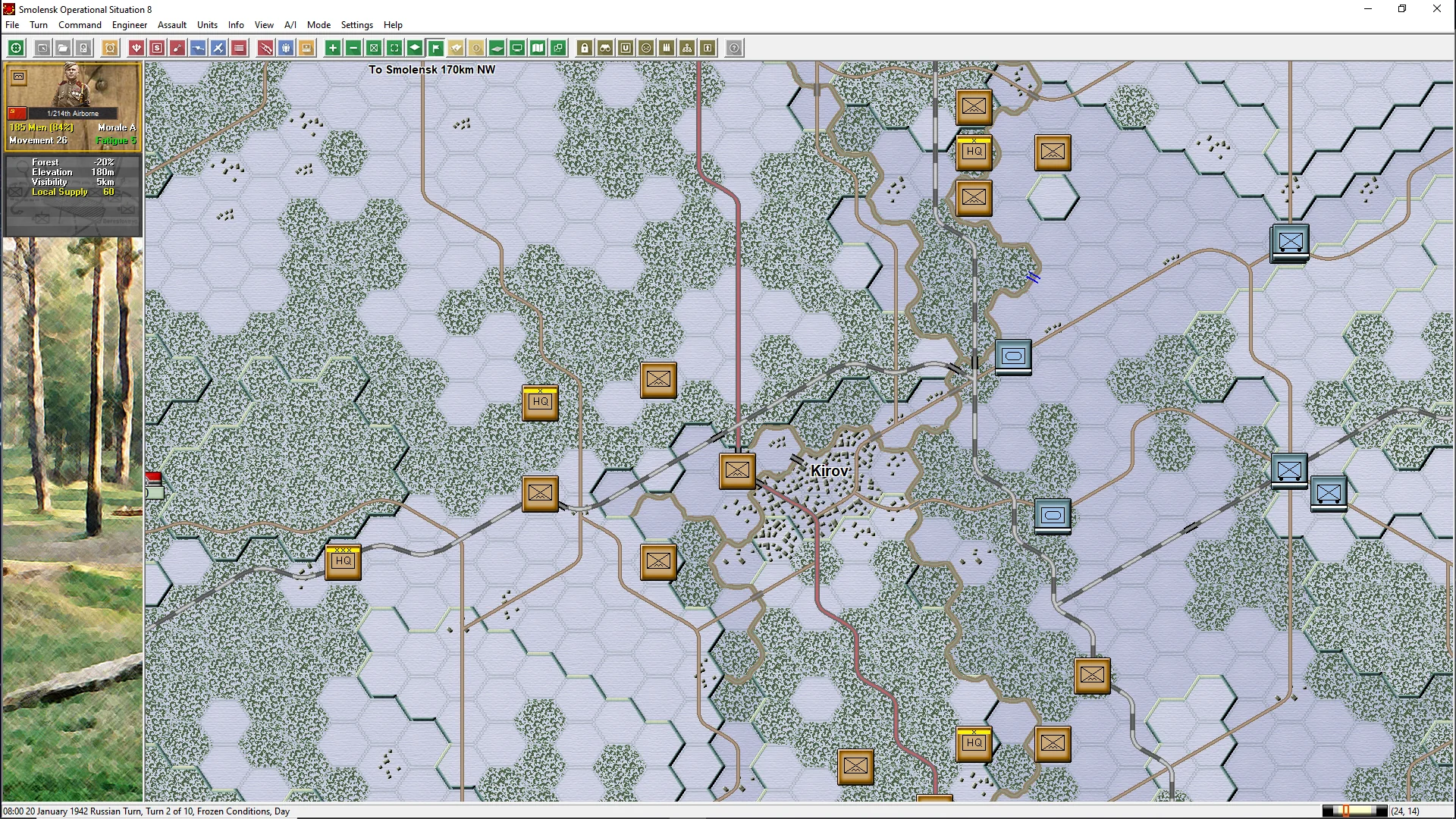Click the 1/214th Airborne unit portrait
Screen dimensions: 1456x819
73,87
